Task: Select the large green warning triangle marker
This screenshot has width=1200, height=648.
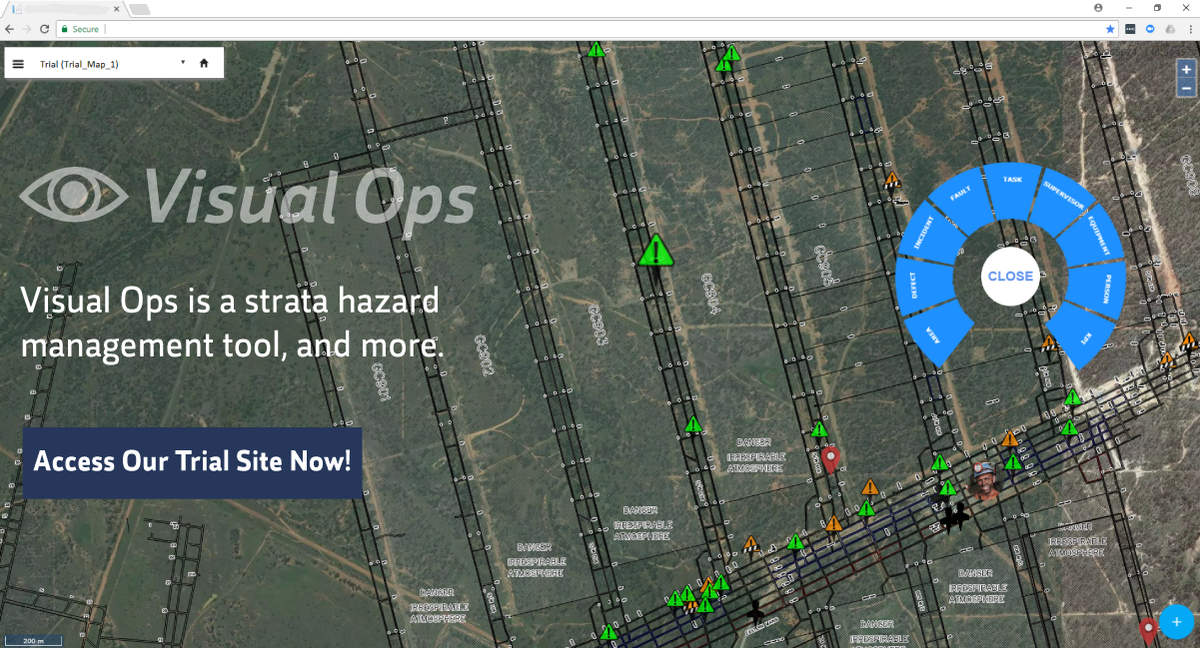Action: [x=656, y=251]
